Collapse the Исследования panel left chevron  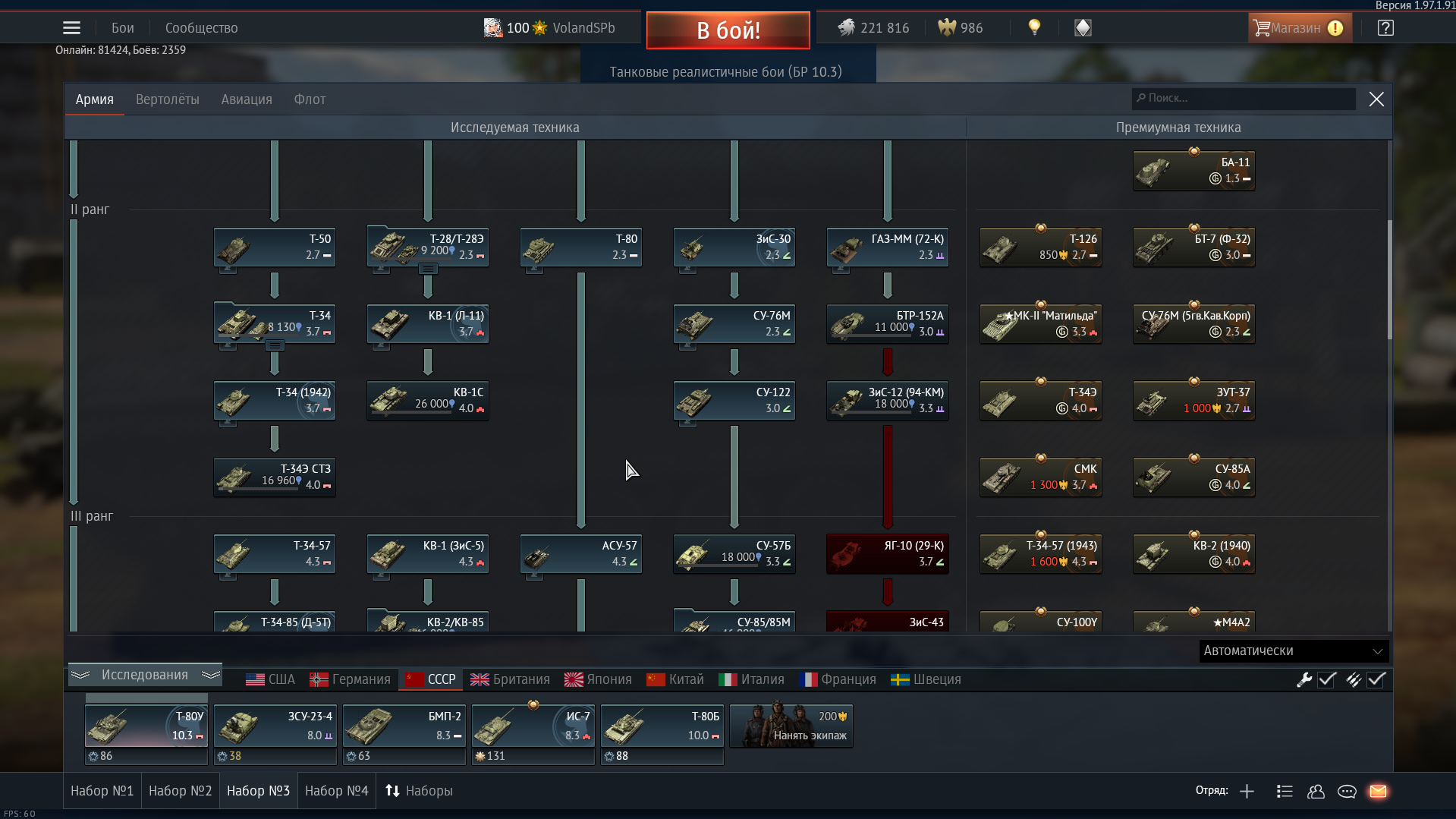click(x=80, y=675)
